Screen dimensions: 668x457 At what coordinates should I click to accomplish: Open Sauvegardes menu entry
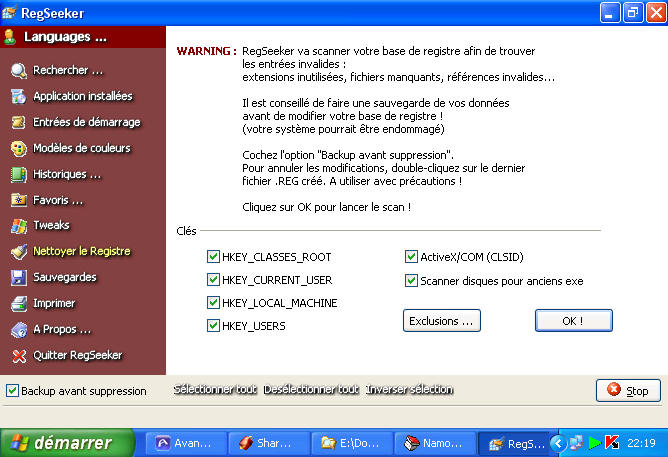point(65,277)
